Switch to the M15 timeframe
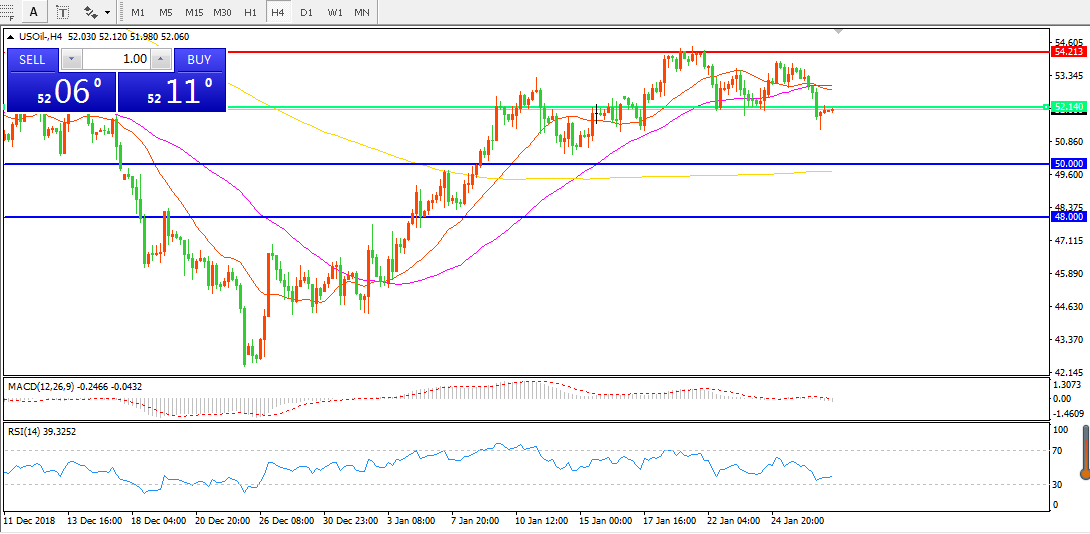The height and width of the screenshot is (534, 1090). coord(194,12)
